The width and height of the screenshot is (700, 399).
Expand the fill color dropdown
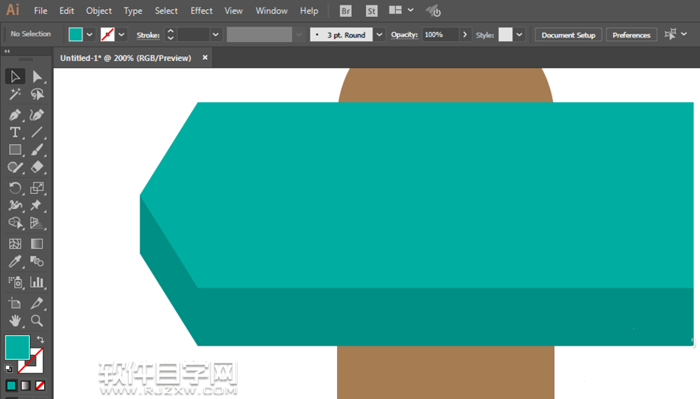[90, 35]
